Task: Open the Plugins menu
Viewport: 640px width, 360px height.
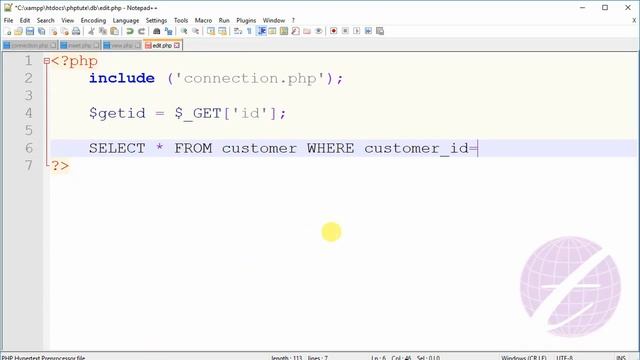Action: 246,20
